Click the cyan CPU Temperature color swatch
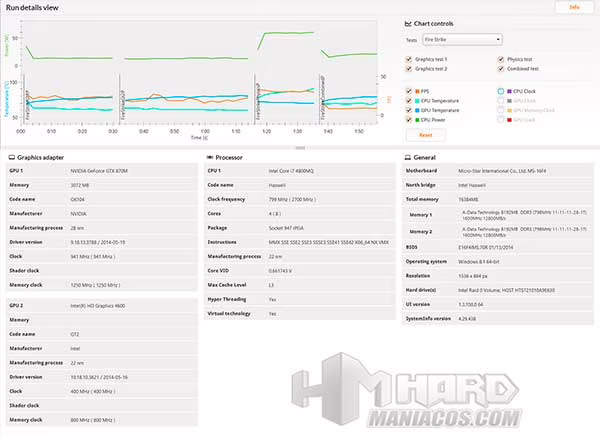 417,101
